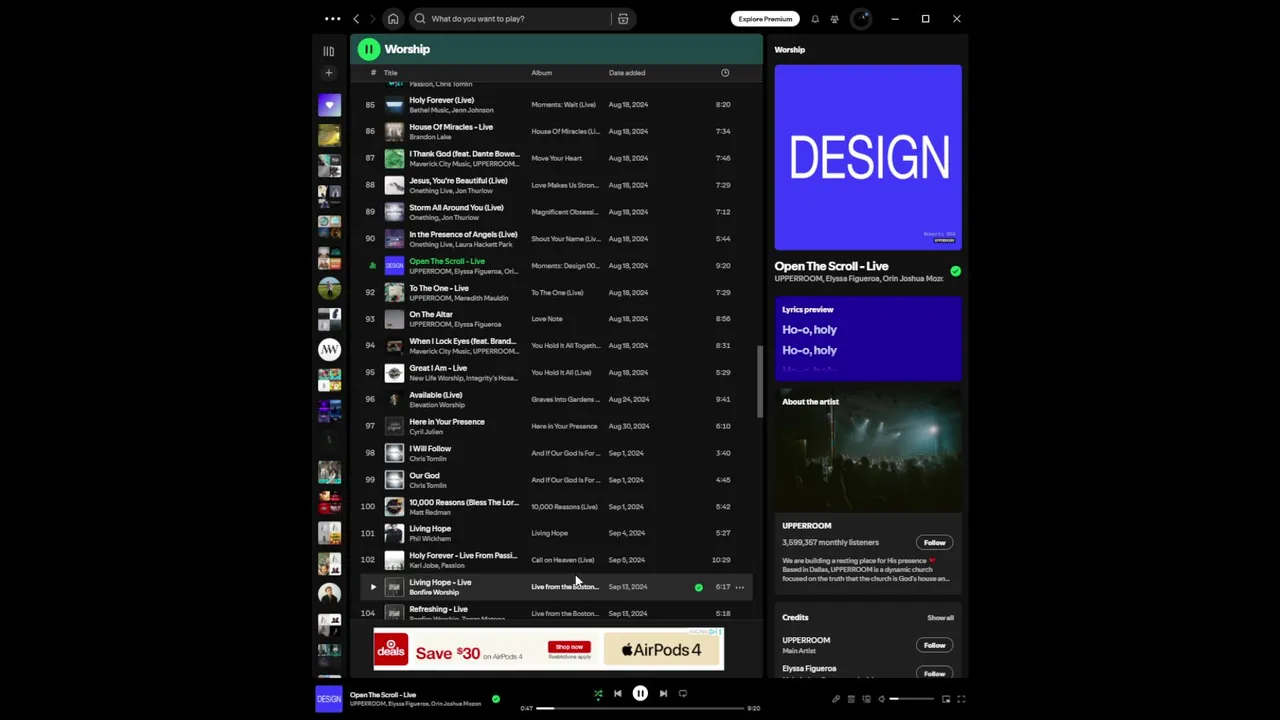Image resolution: width=1280 pixels, height=720 pixels.
Task: Toggle saved checkmark in the now playing panel
Action: tap(955, 271)
